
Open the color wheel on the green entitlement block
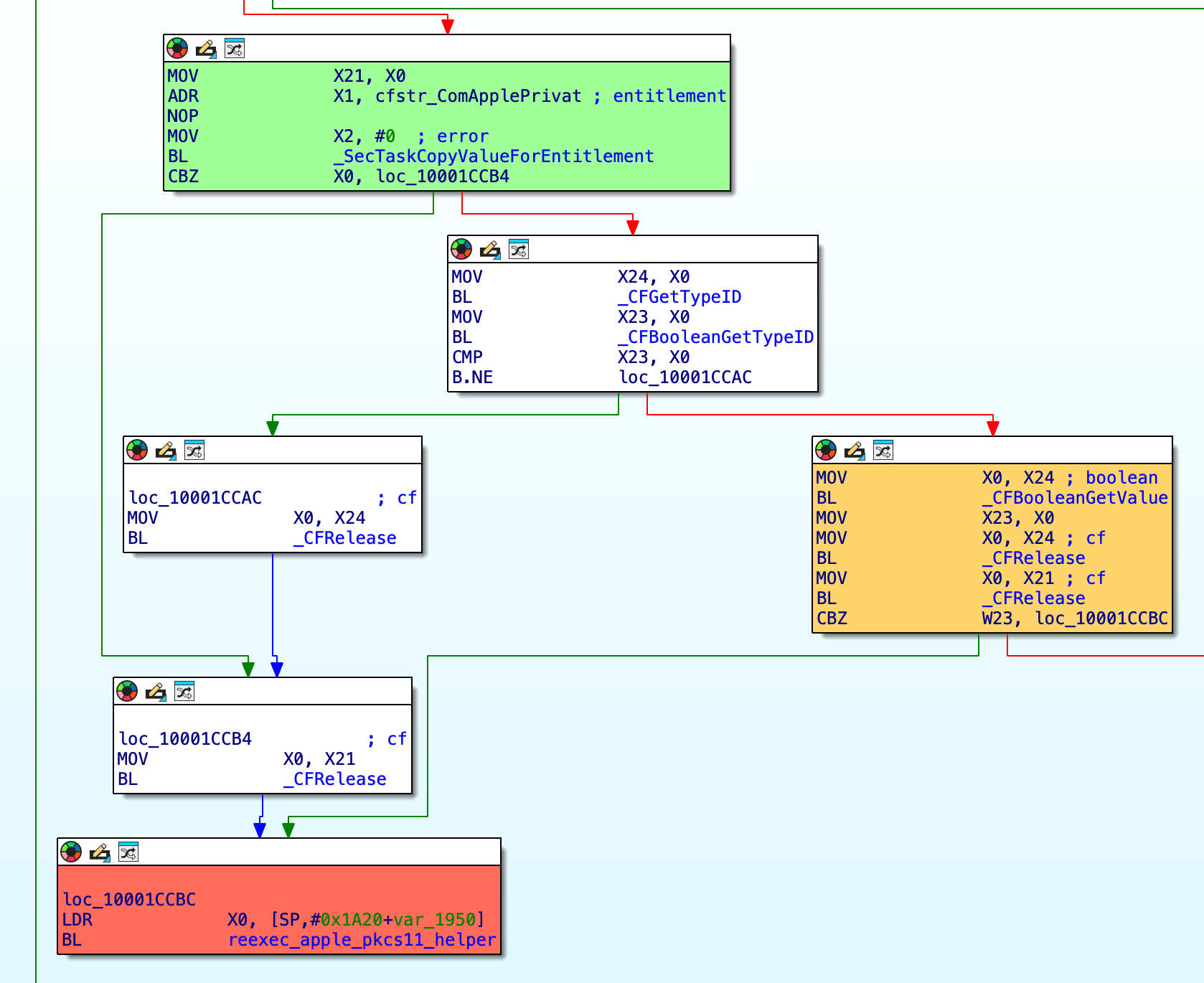177,49
